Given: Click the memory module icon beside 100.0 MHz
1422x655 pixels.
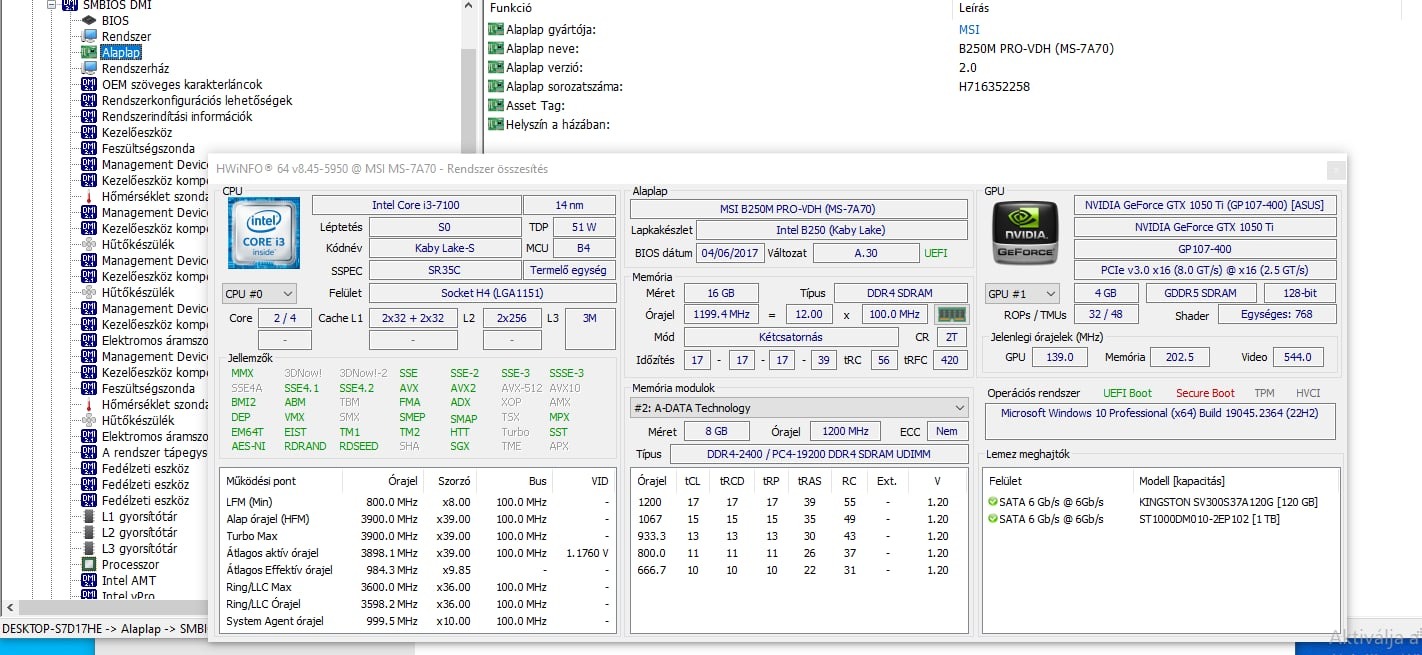Looking at the screenshot, I should click(x=952, y=315).
